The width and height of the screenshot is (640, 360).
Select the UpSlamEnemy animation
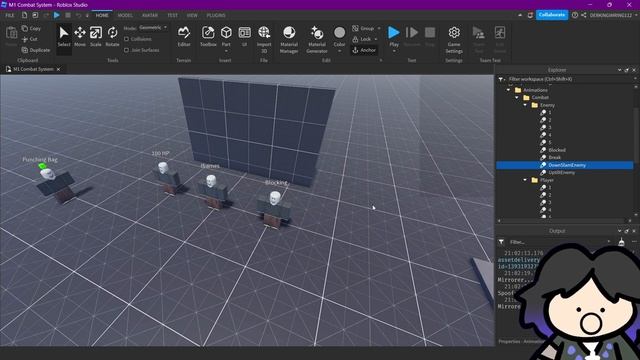pyautogui.click(x=561, y=173)
